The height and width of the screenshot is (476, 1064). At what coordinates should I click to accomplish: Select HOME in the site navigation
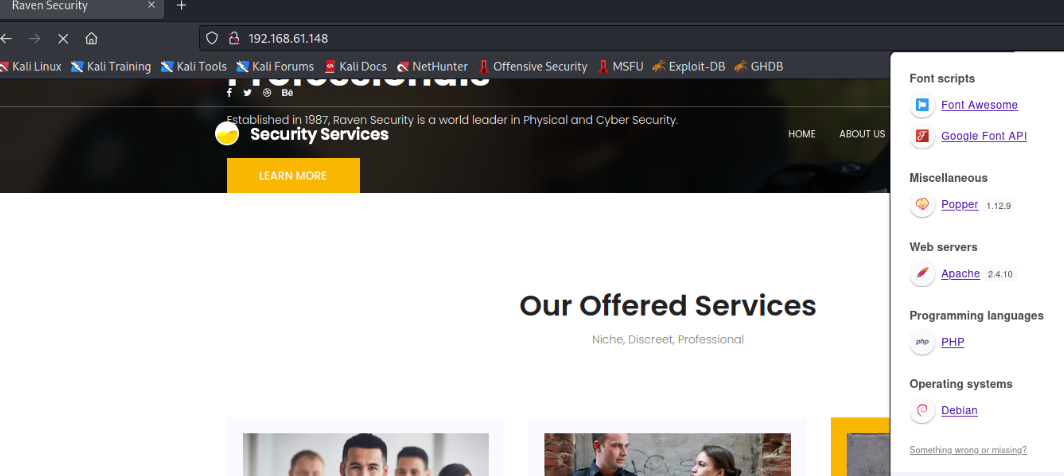[x=801, y=134]
